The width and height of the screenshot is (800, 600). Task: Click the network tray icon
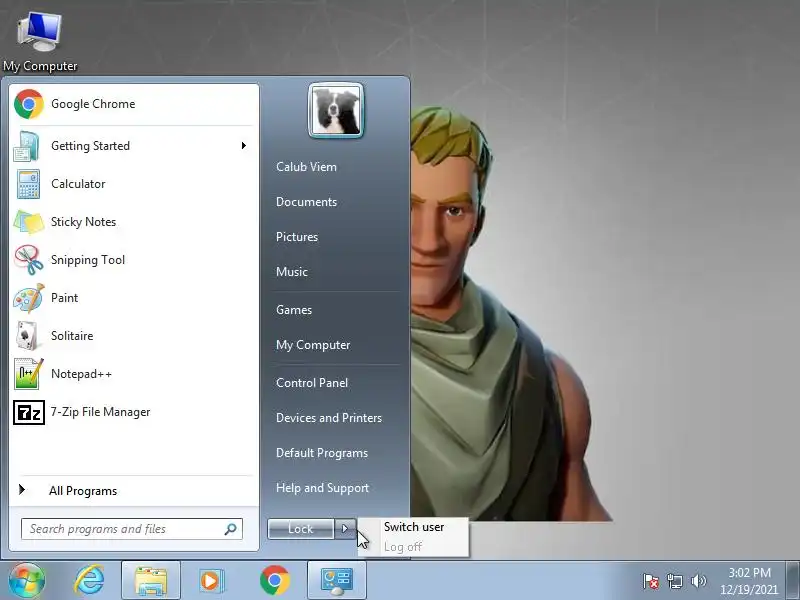click(674, 581)
